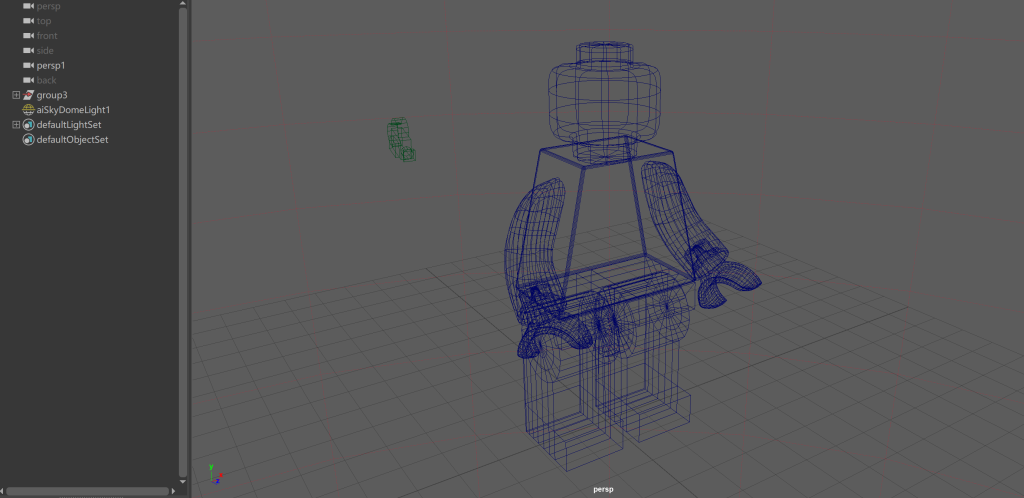Screen dimensions: 1024x498
Task: Select defaultLightSet in the outliner
Action: [x=69, y=125]
